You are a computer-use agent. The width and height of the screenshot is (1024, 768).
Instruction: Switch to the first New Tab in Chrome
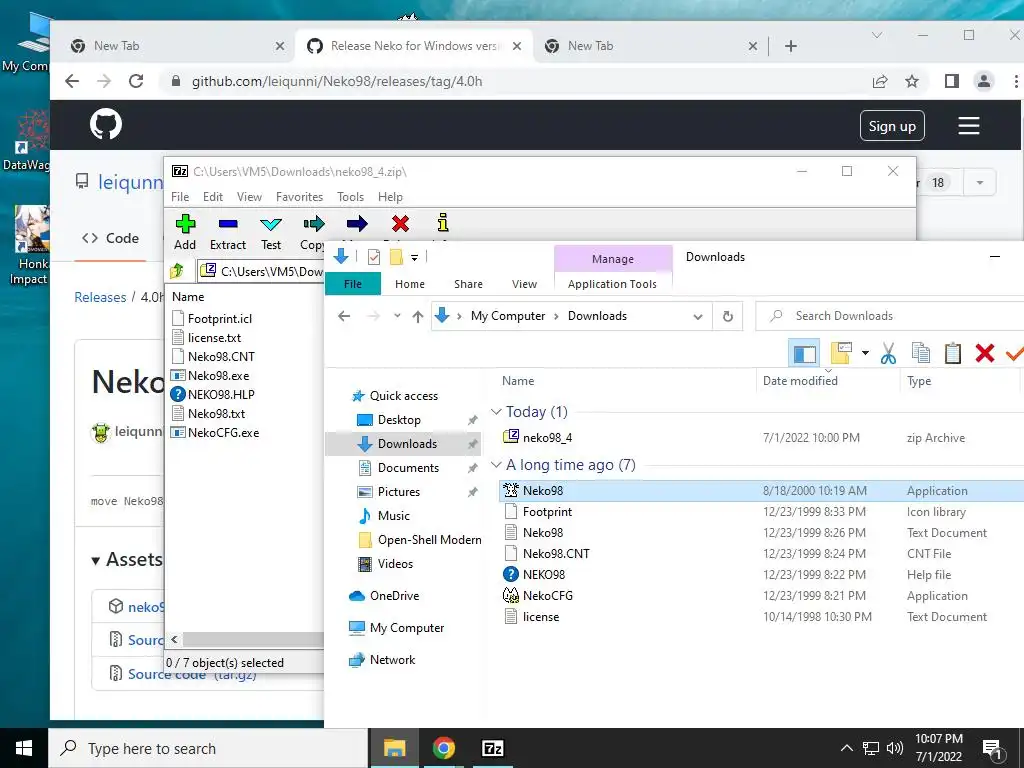(x=176, y=46)
